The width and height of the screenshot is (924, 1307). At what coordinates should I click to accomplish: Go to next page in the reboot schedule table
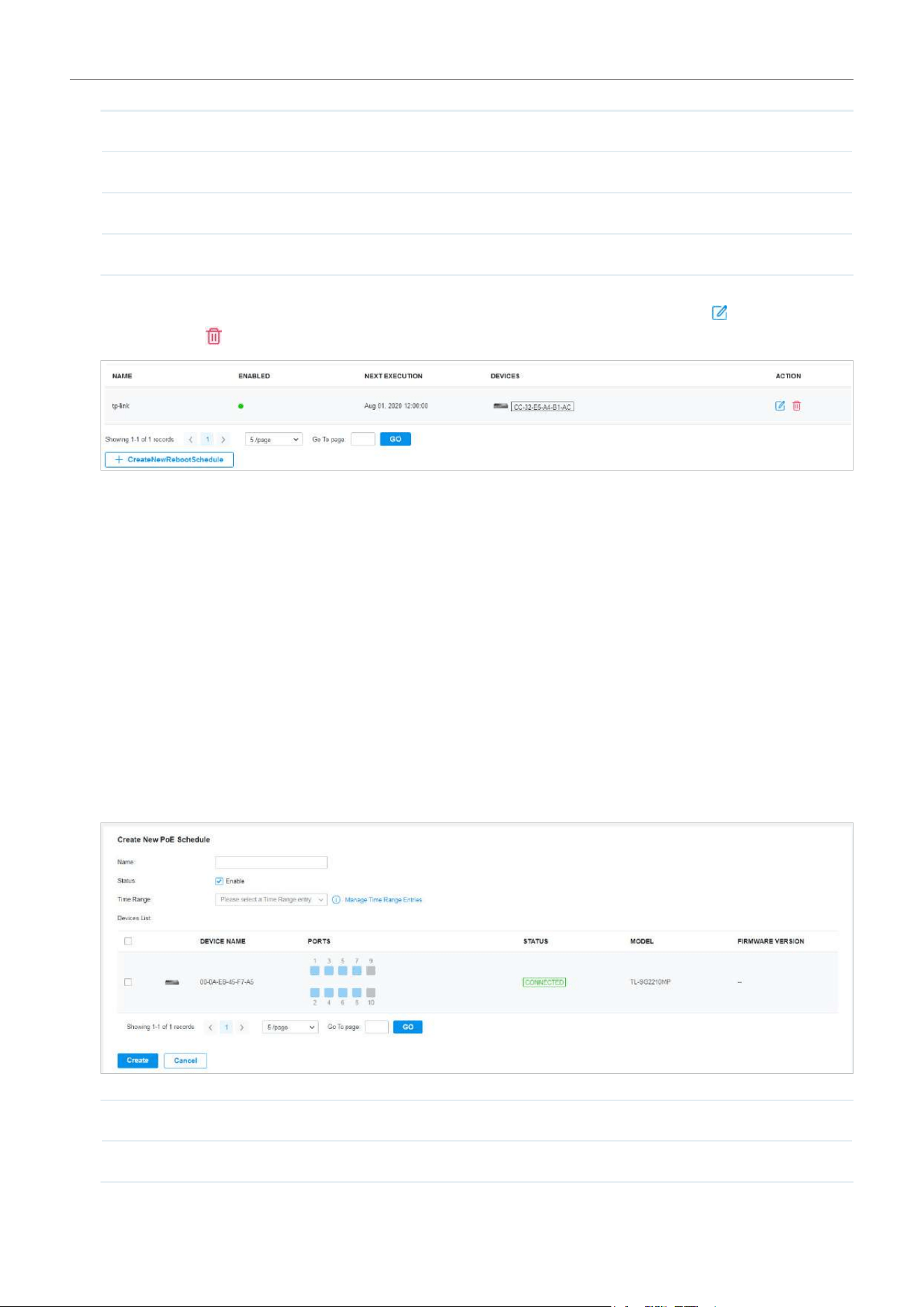coord(223,440)
